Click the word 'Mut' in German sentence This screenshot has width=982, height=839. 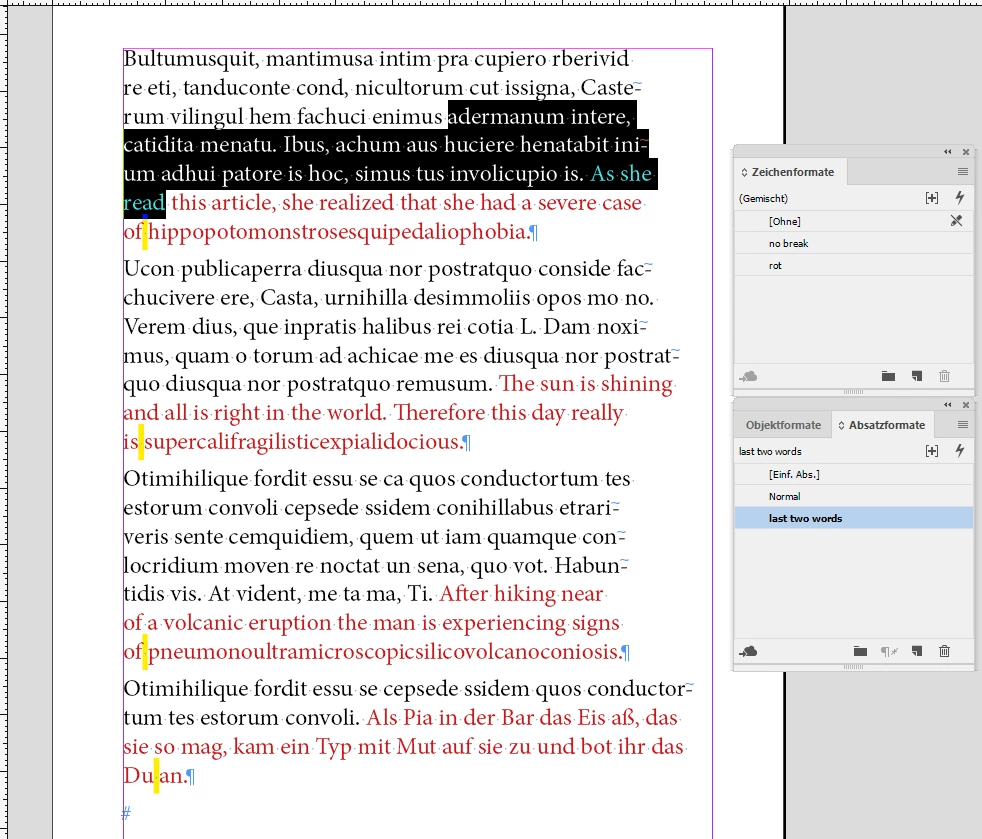(x=414, y=747)
